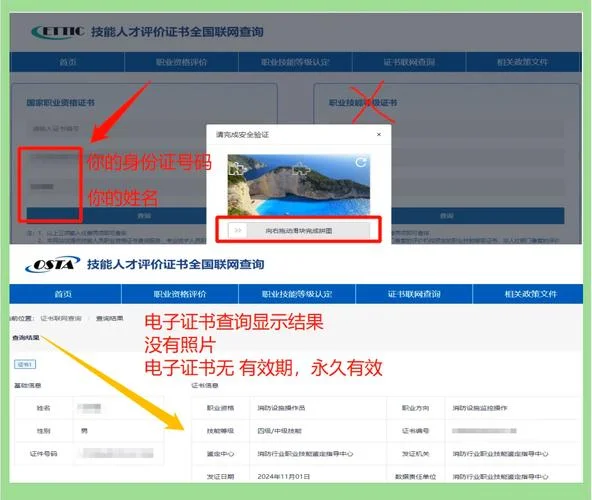Click 查询 button under 职业技能等级证书 panel
The width and height of the screenshot is (592, 500).
click(x=478, y=216)
